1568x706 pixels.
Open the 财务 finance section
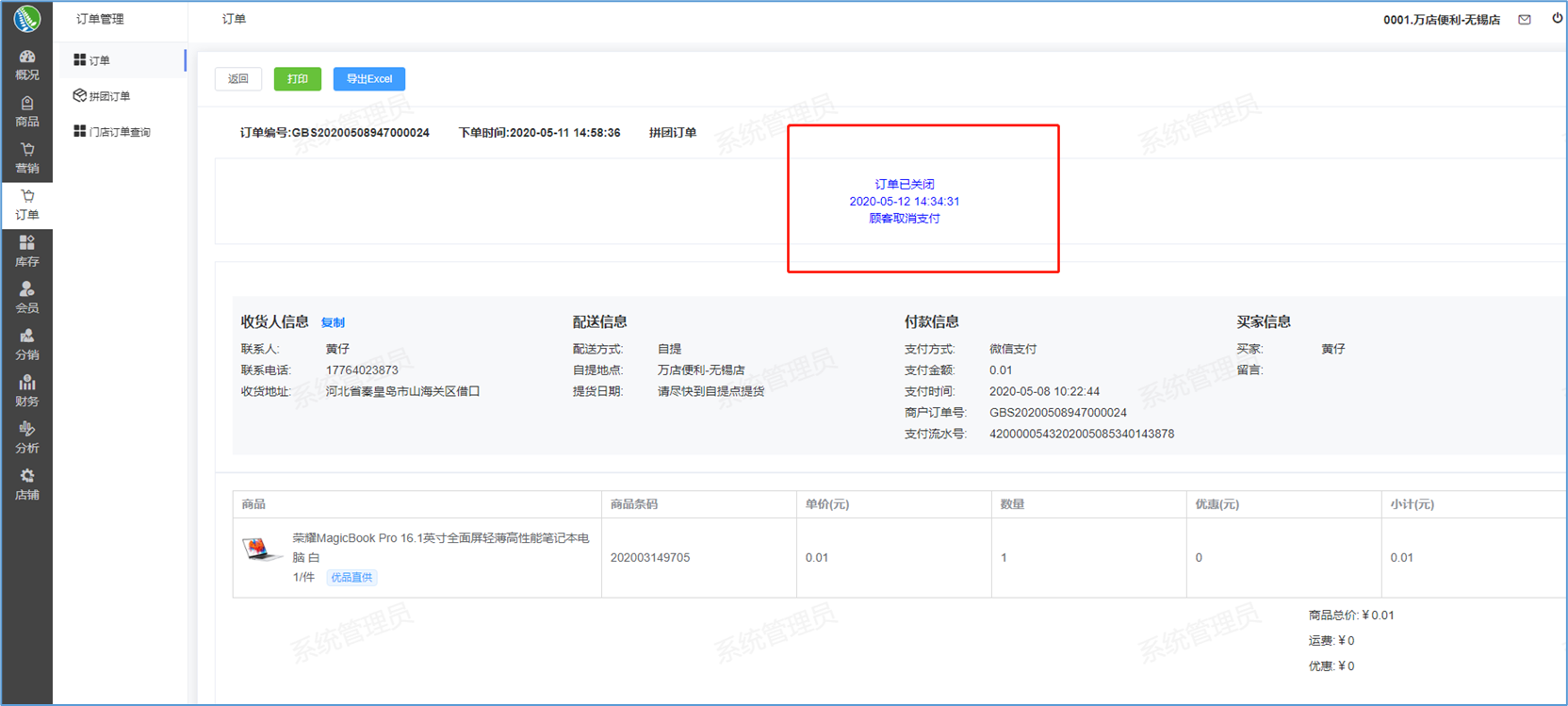pyautogui.click(x=26, y=392)
